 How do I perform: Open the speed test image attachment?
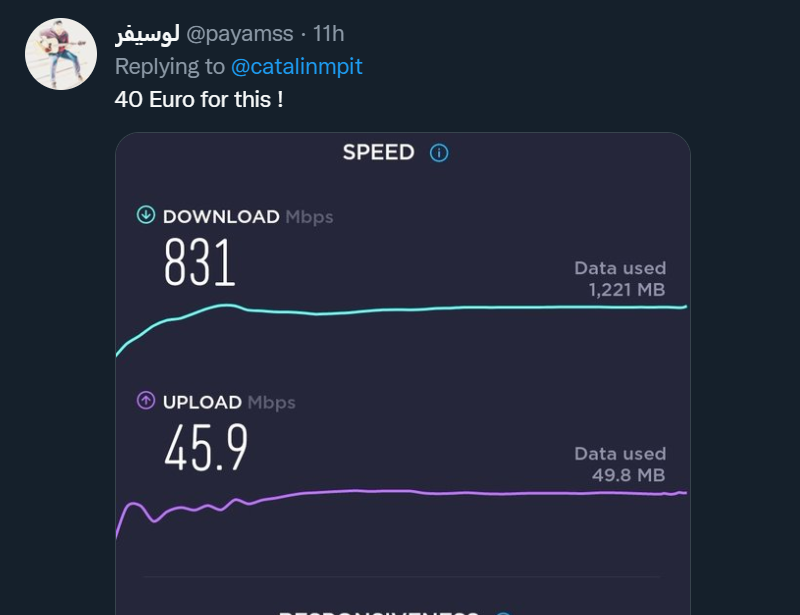403,374
